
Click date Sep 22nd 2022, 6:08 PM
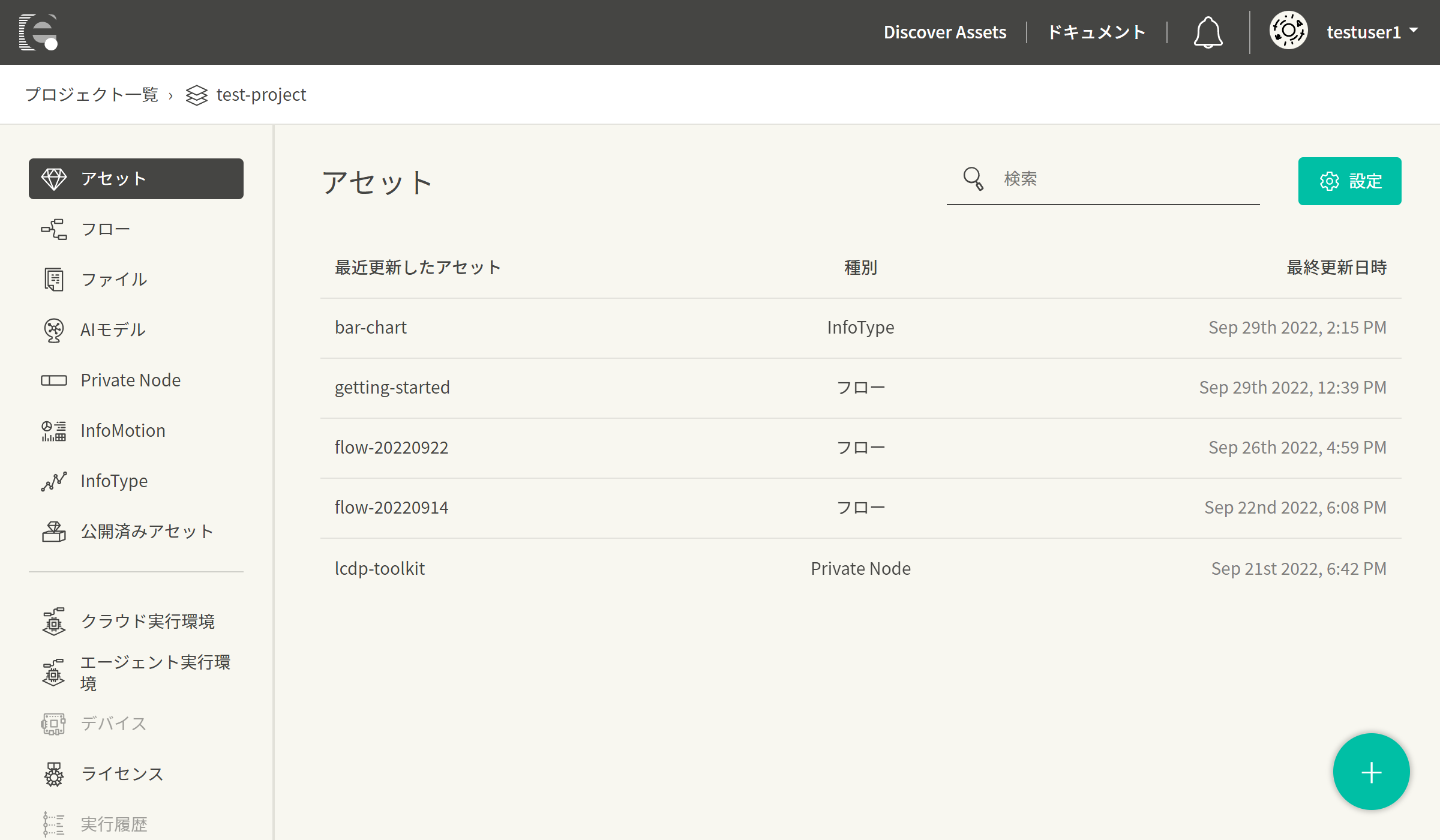tap(1295, 508)
